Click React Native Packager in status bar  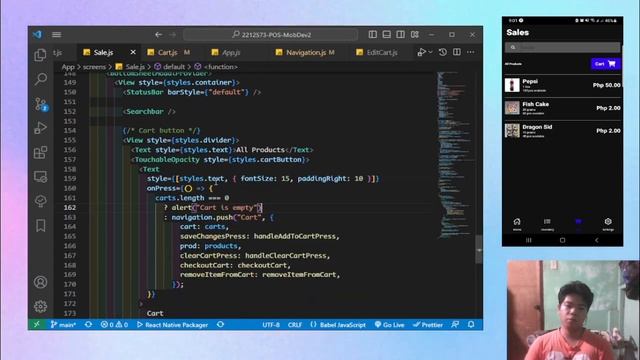pos(172,325)
